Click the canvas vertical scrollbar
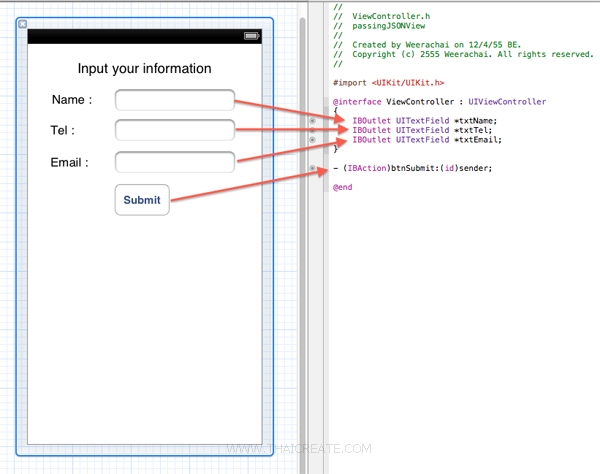This screenshot has height=474, width=600. [x=301, y=200]
